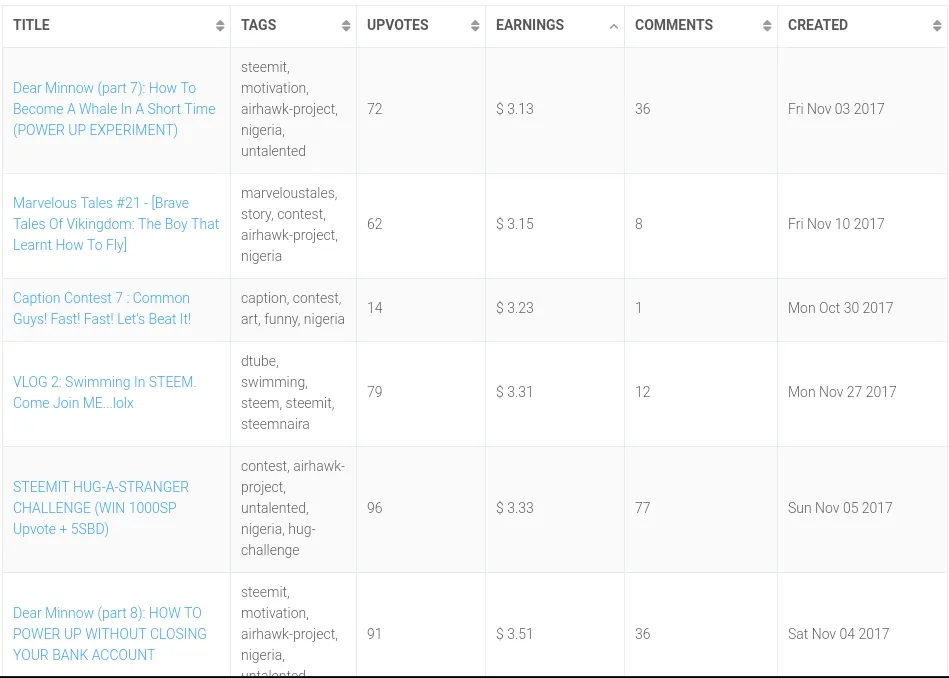Click tags cell for Caption Contest 7 row

click(293, 308)
